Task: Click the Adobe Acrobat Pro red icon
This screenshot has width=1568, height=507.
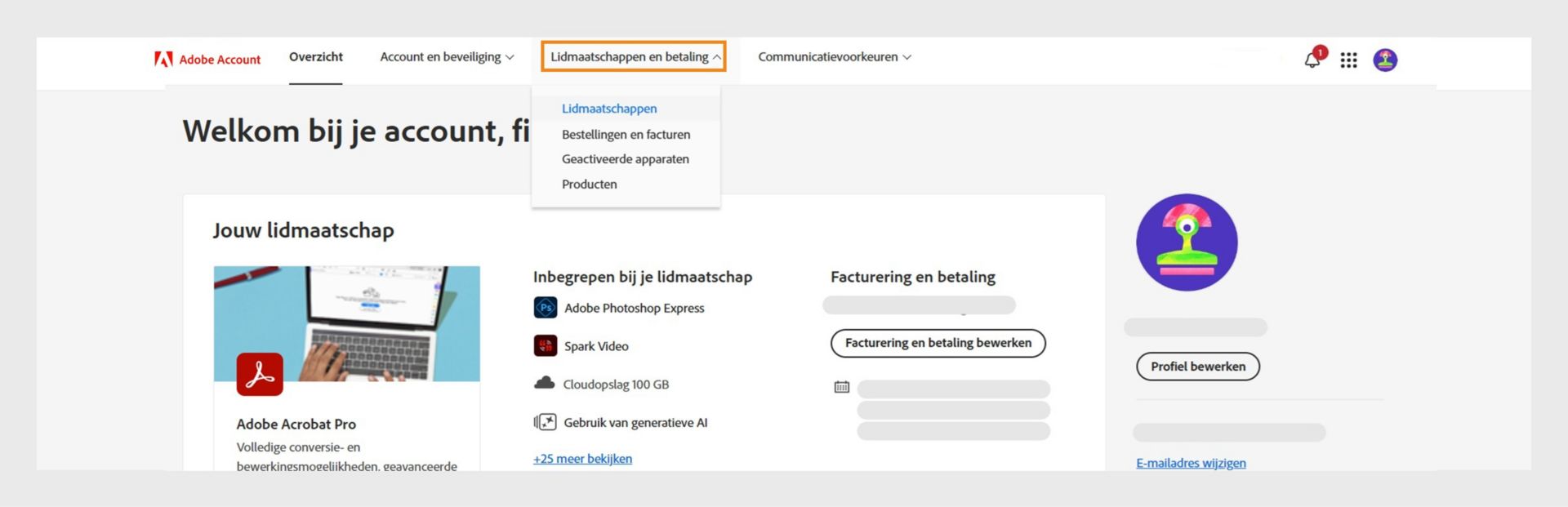Action: [x=260, y=374]
